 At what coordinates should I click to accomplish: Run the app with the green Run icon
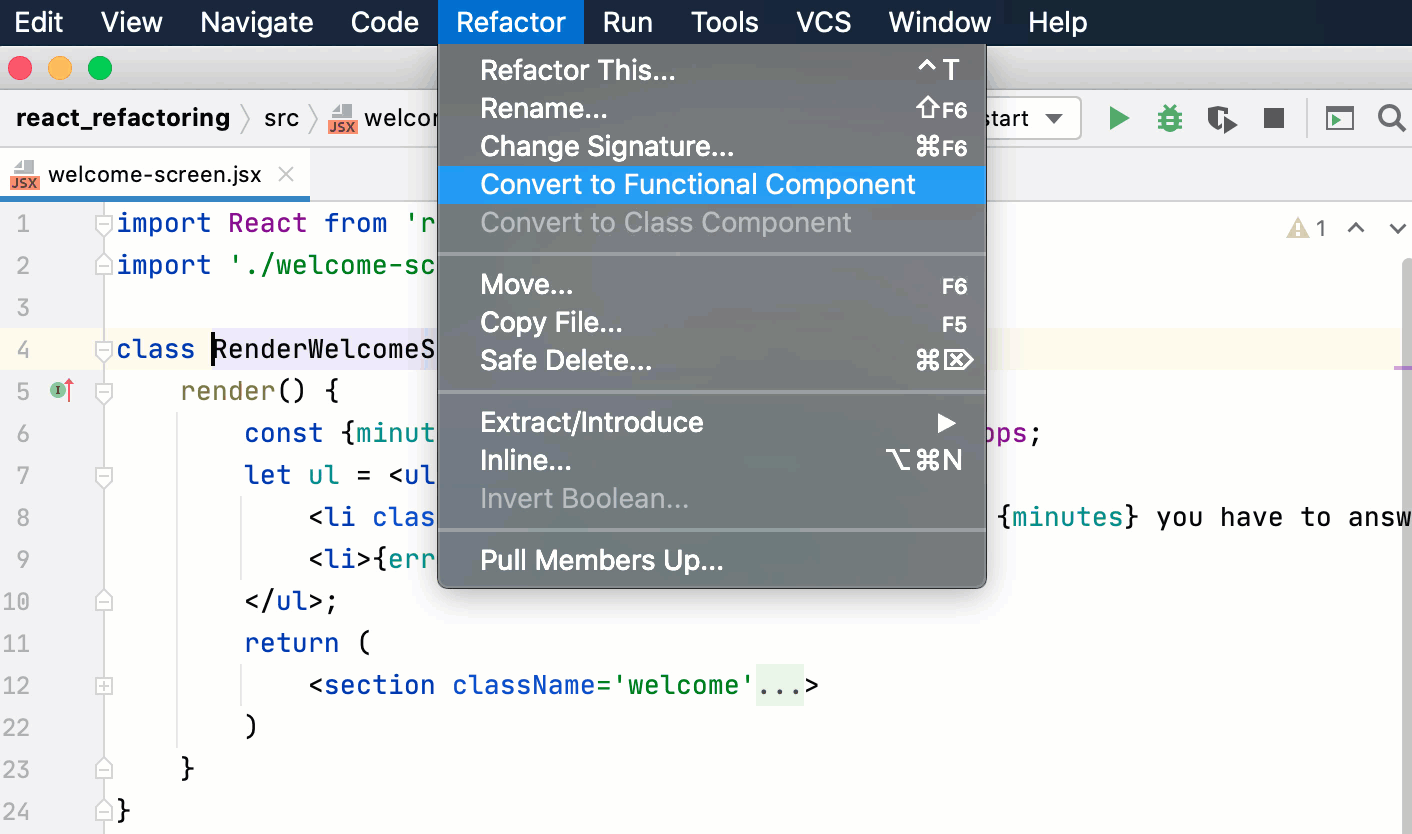coord(1119,117)
